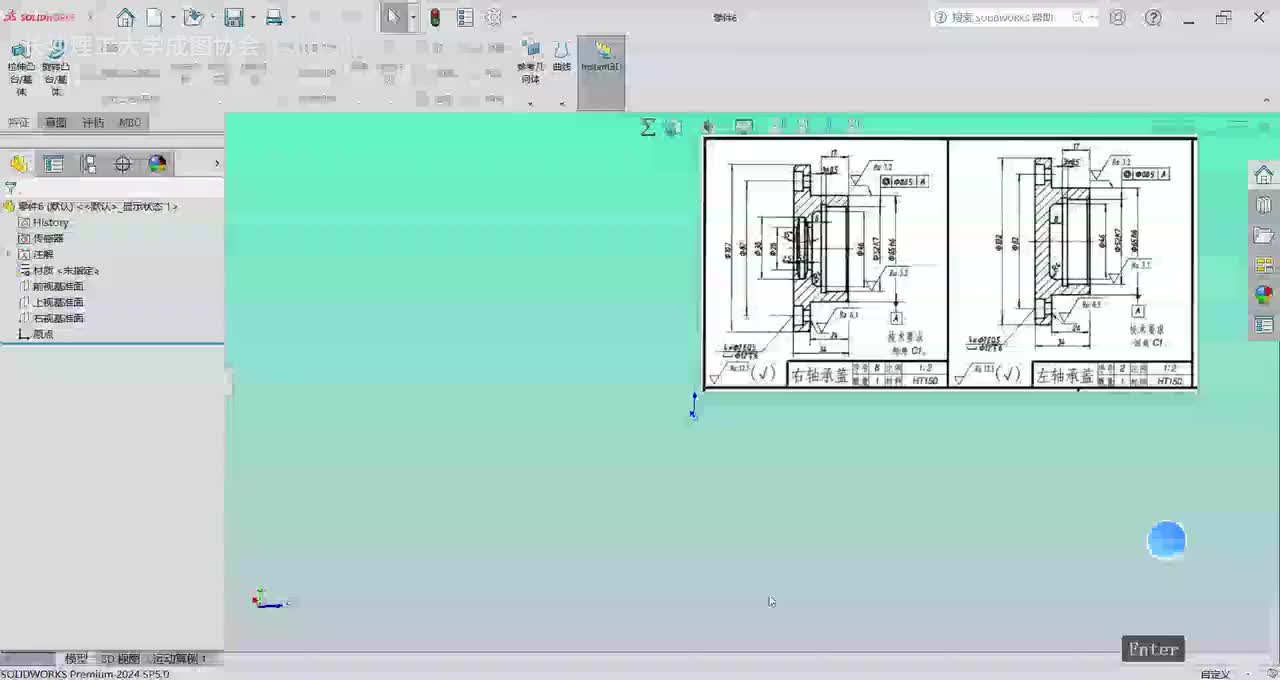Open the SOLIDWORKS logo menu arrow
This screenshot has width=1280, height=680.
click(90, 17)
